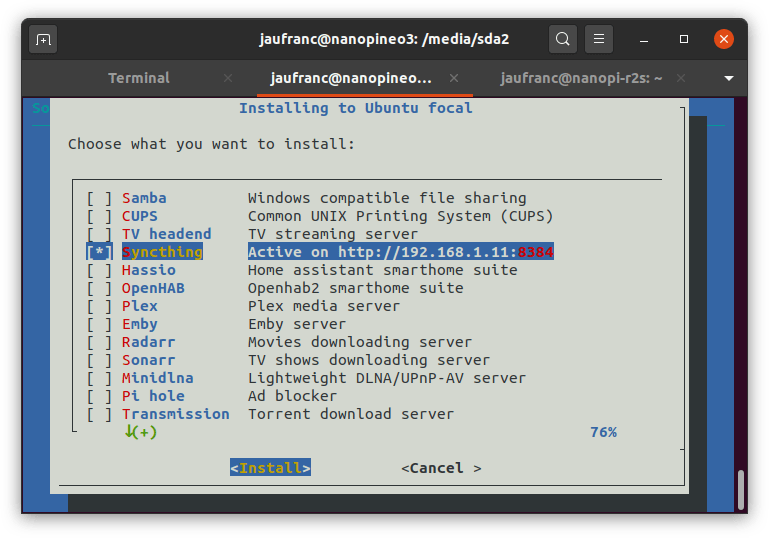Click the terminal's vertical scrollbar thumb

[x=741, y=490]
